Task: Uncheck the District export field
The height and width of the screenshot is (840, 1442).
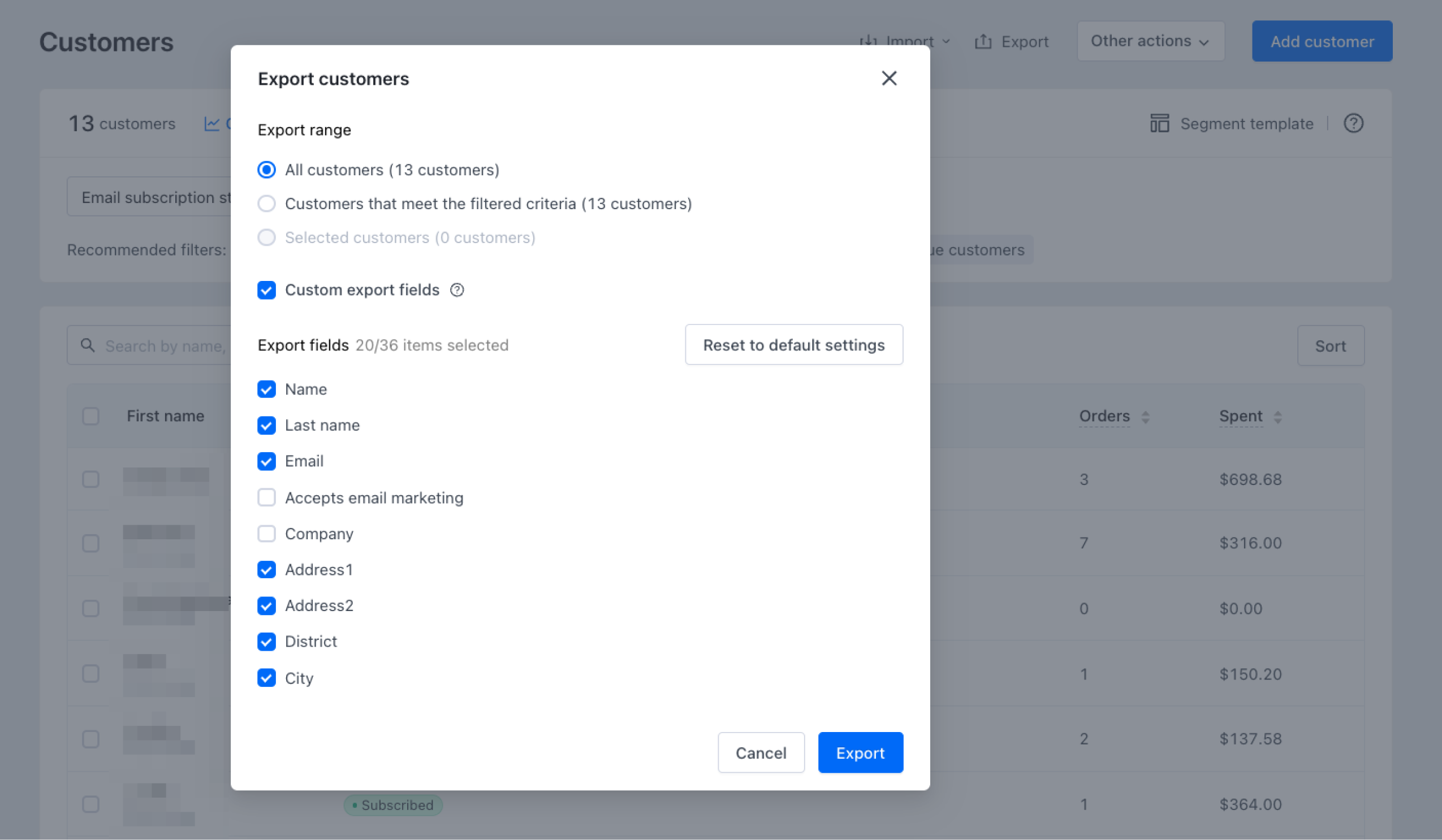Action: coord(267,642)
